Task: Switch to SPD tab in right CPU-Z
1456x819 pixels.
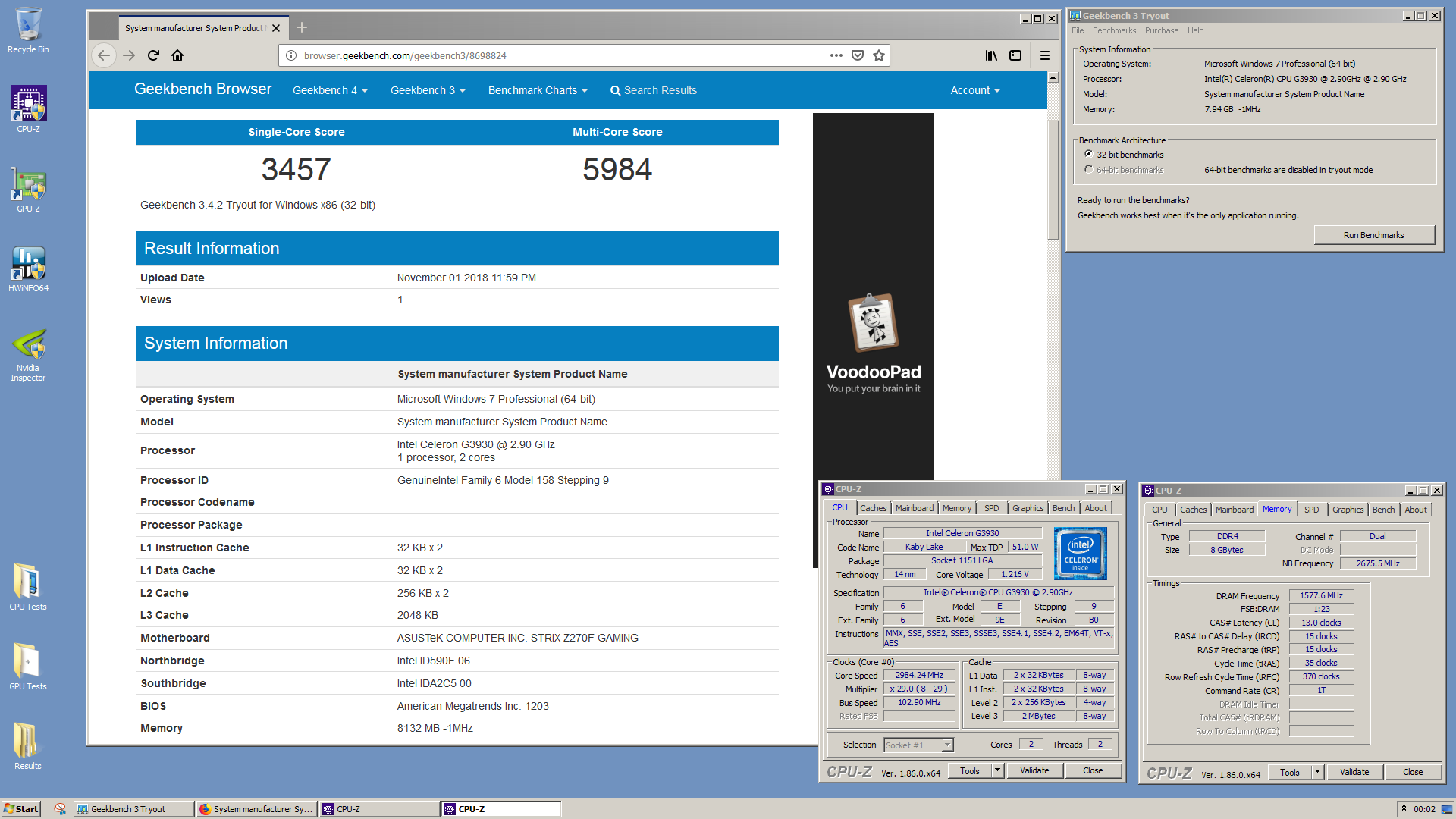Action: coord(1311,510)
